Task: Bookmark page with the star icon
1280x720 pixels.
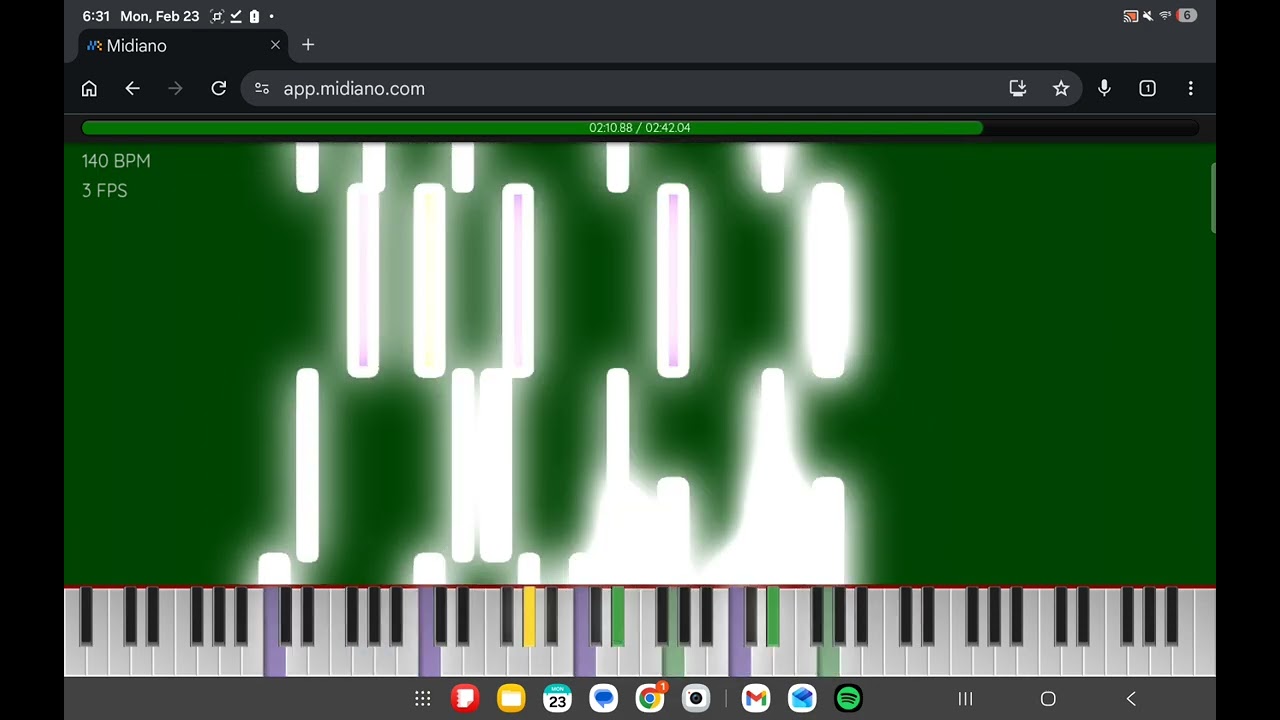Action: (x=1061, y=89)
